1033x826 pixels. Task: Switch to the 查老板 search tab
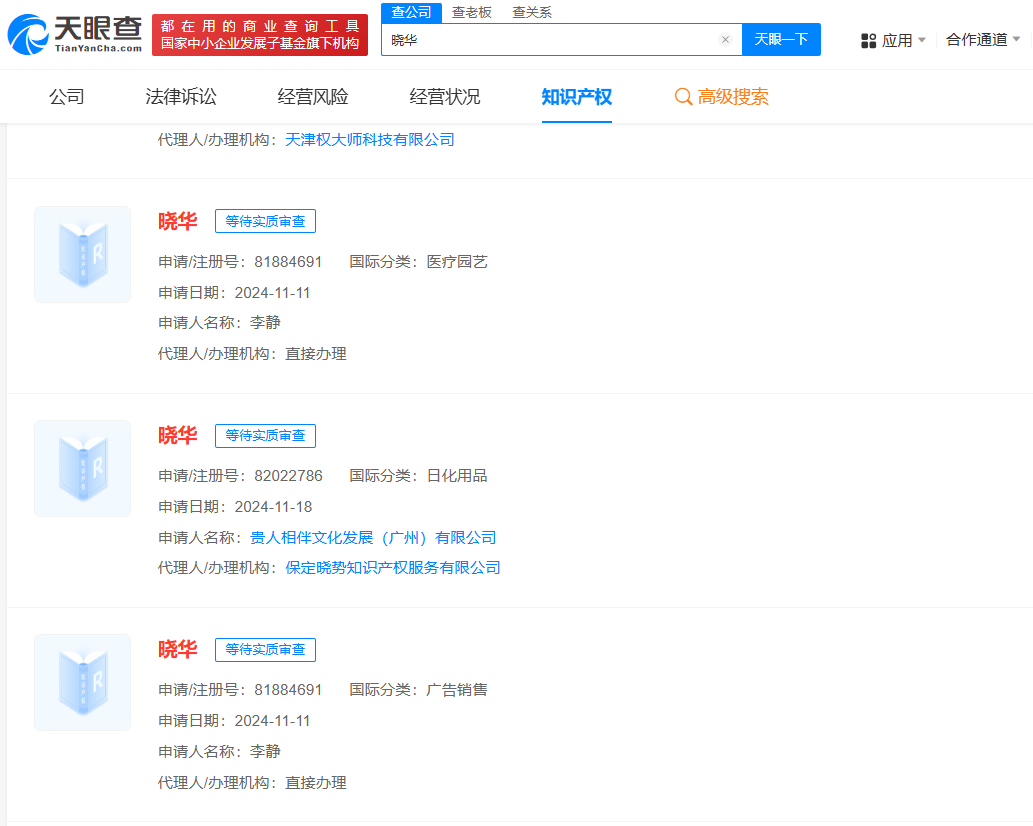pos(472,13)
